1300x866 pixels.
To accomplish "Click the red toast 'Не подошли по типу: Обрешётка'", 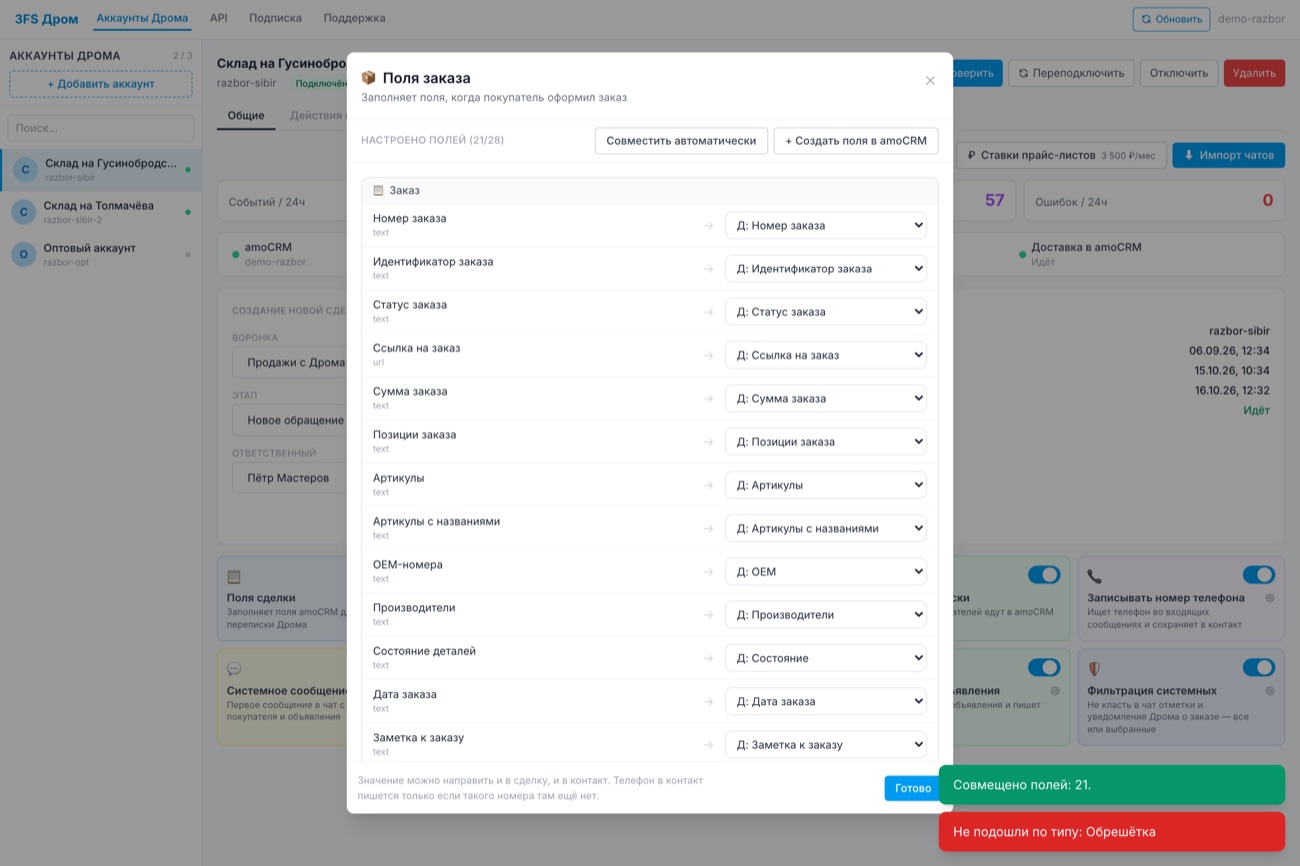I will [1111, 832].
